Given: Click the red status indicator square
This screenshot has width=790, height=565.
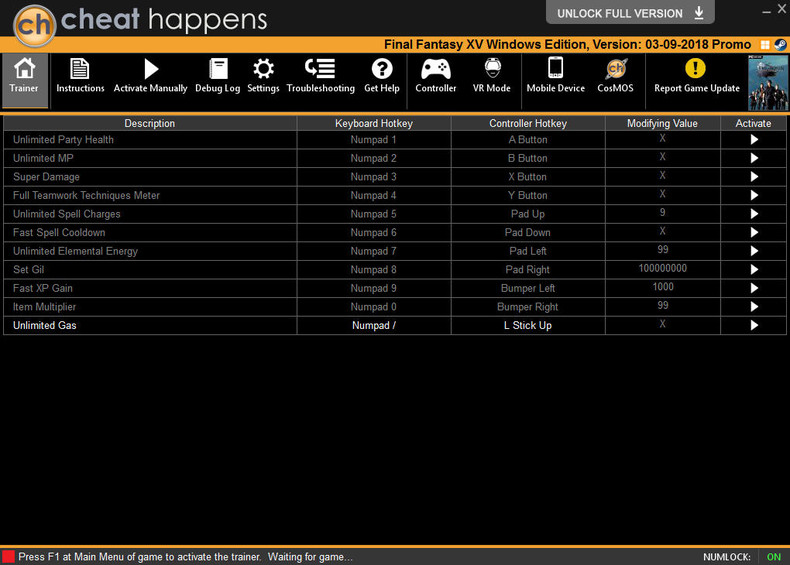Looking at the screenshot, I should (8, 557).
